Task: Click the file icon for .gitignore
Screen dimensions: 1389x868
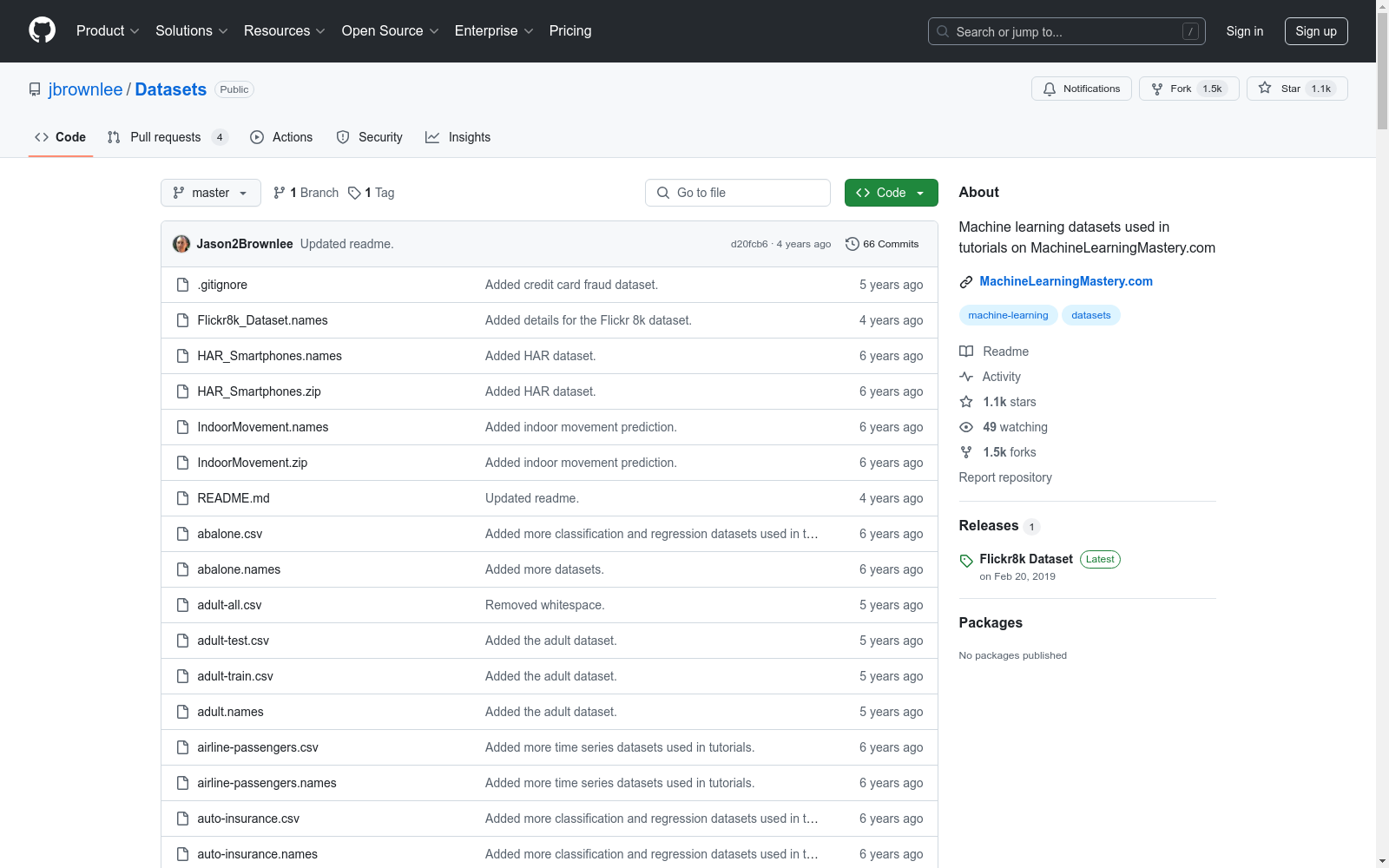Action: (x=182, y=285)
